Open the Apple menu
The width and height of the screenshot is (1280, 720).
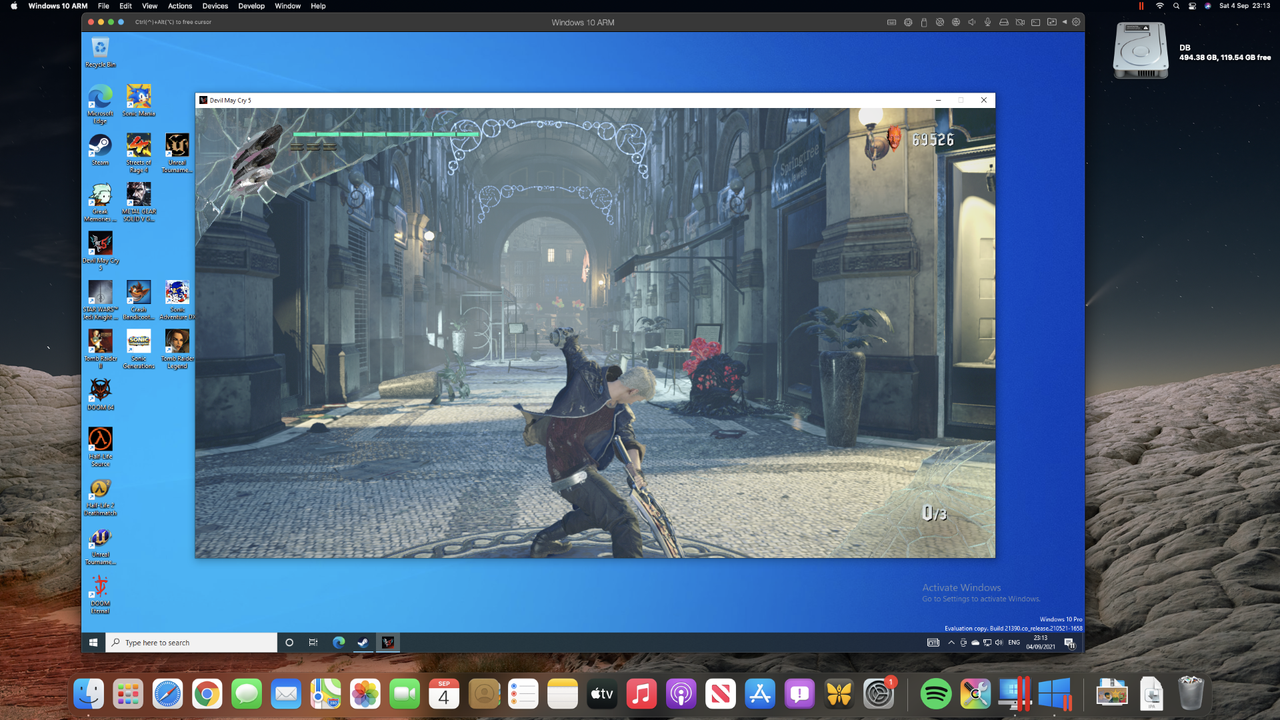14,6
